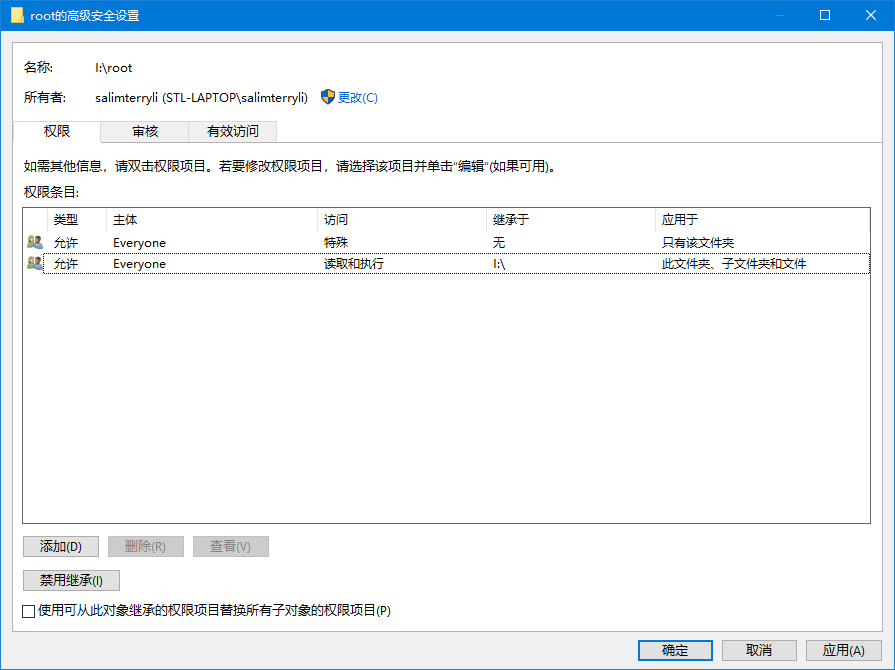895x670 pixels.
Task: Cancel the dialog with 取消
Action: [x=759, y=650]
